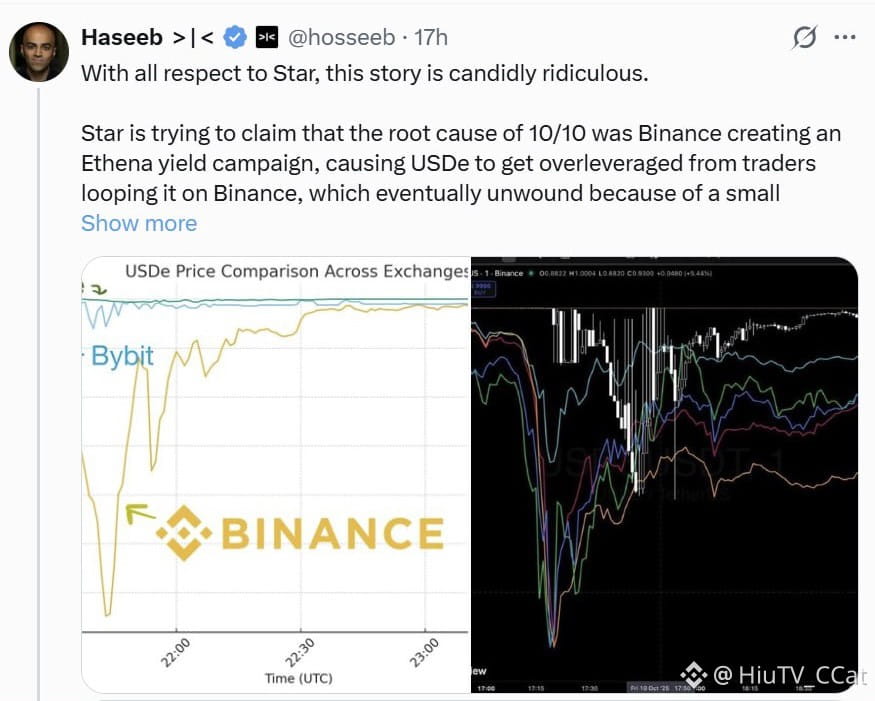Screen dimensions: 875x701
Task: Click the green arrow annotation near Binance
Action: 140,512
